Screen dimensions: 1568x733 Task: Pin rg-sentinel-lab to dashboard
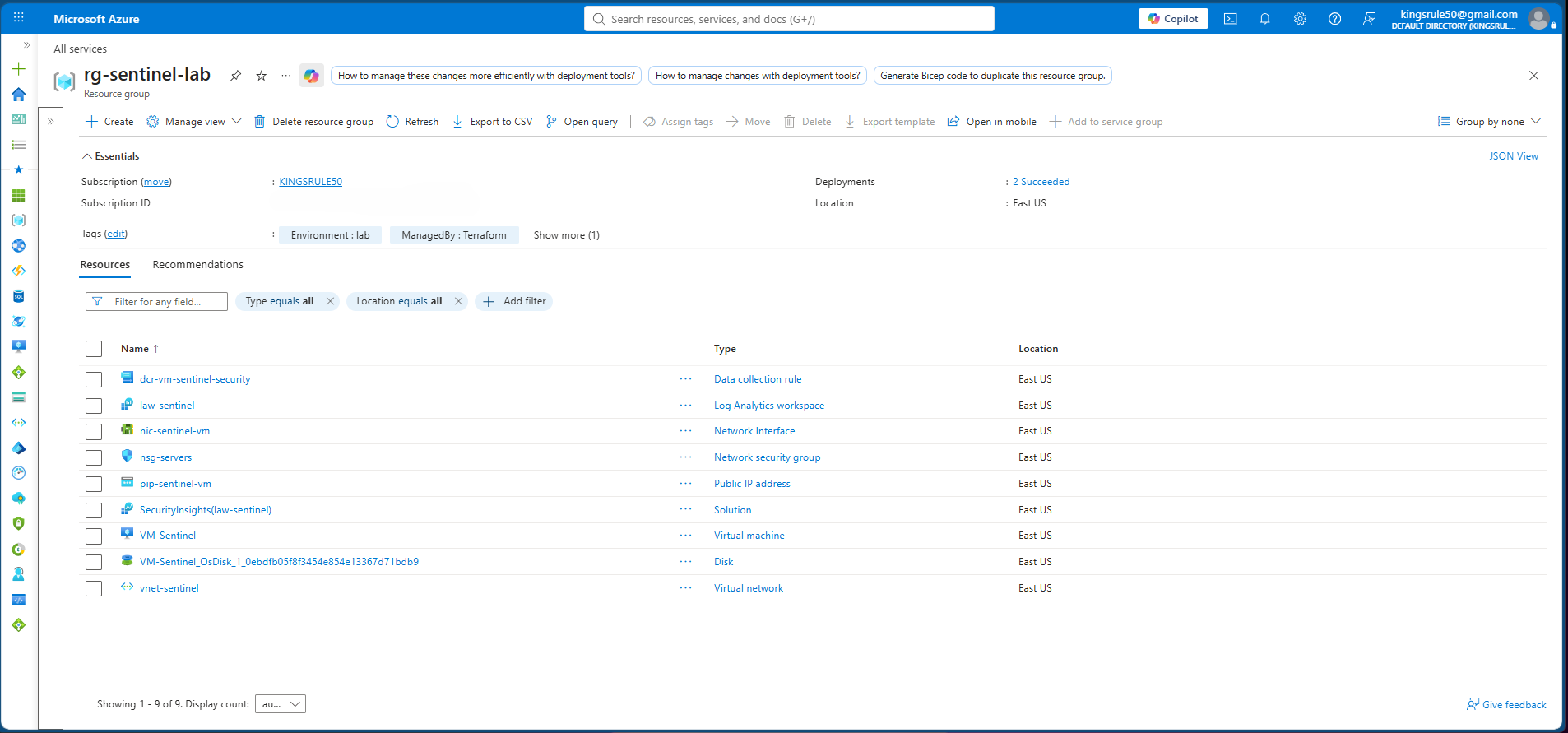click(x=235, y=76)
